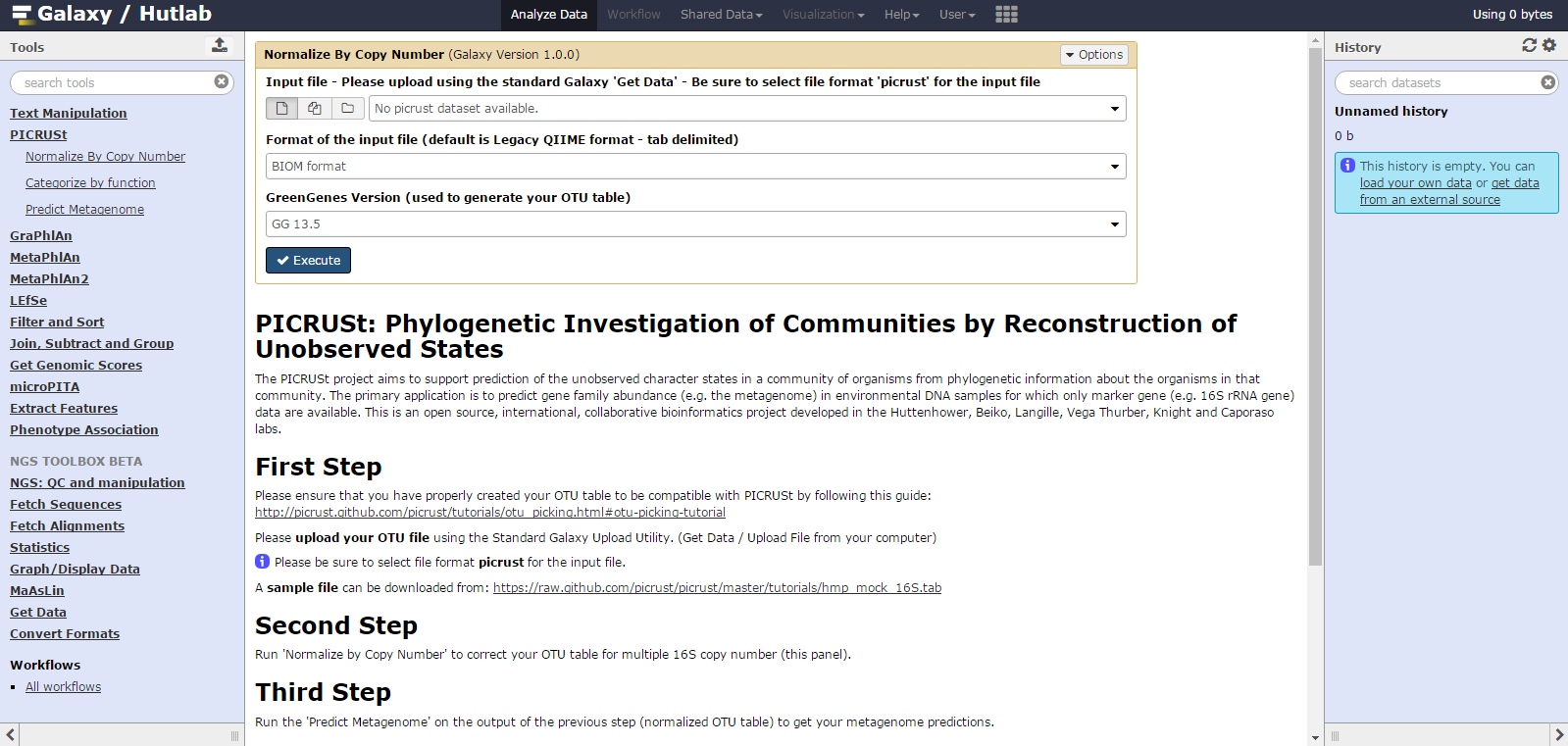The height and width of the screenshot is (746, 1568).
Task: Expand the Fetch Alignments section
Action: click(x=67, y=525)
